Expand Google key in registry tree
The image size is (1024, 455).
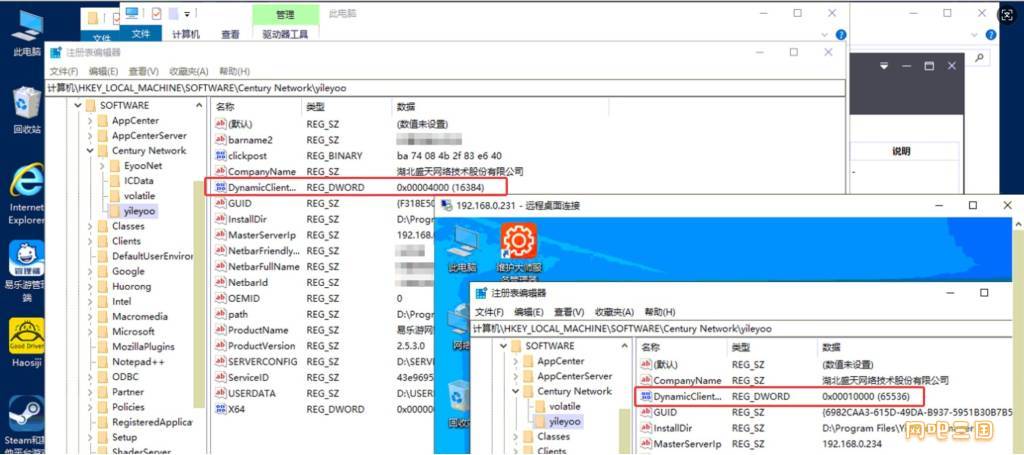(x=91, y=272)
